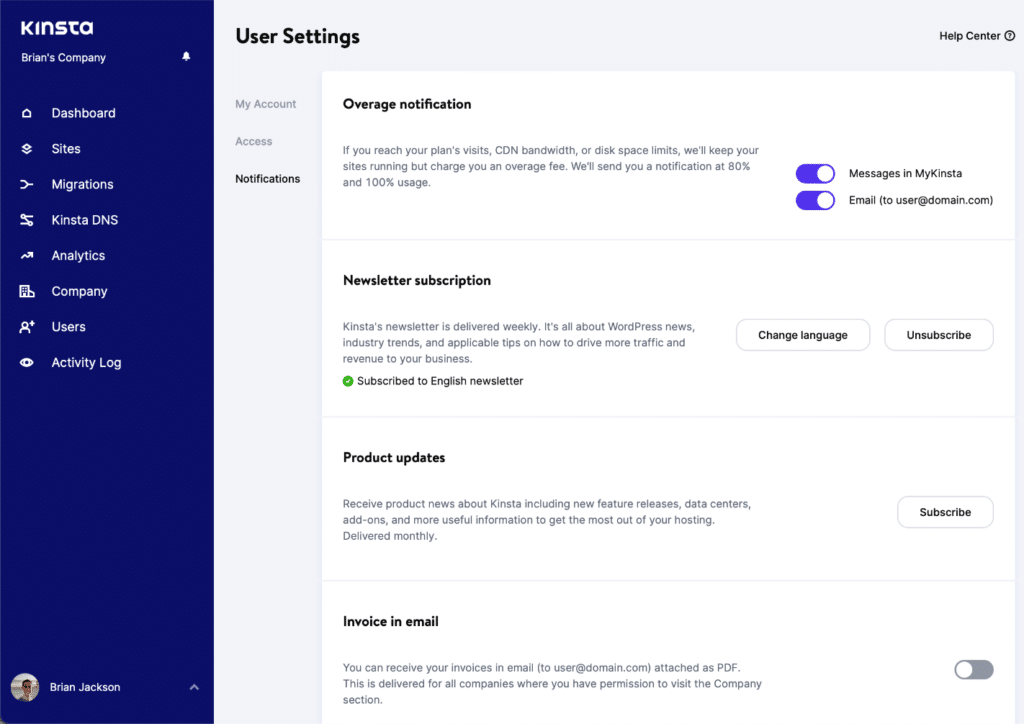Click the Invoice in email heading
This screenshot has width=1024, height=724.
coord(391,622)
